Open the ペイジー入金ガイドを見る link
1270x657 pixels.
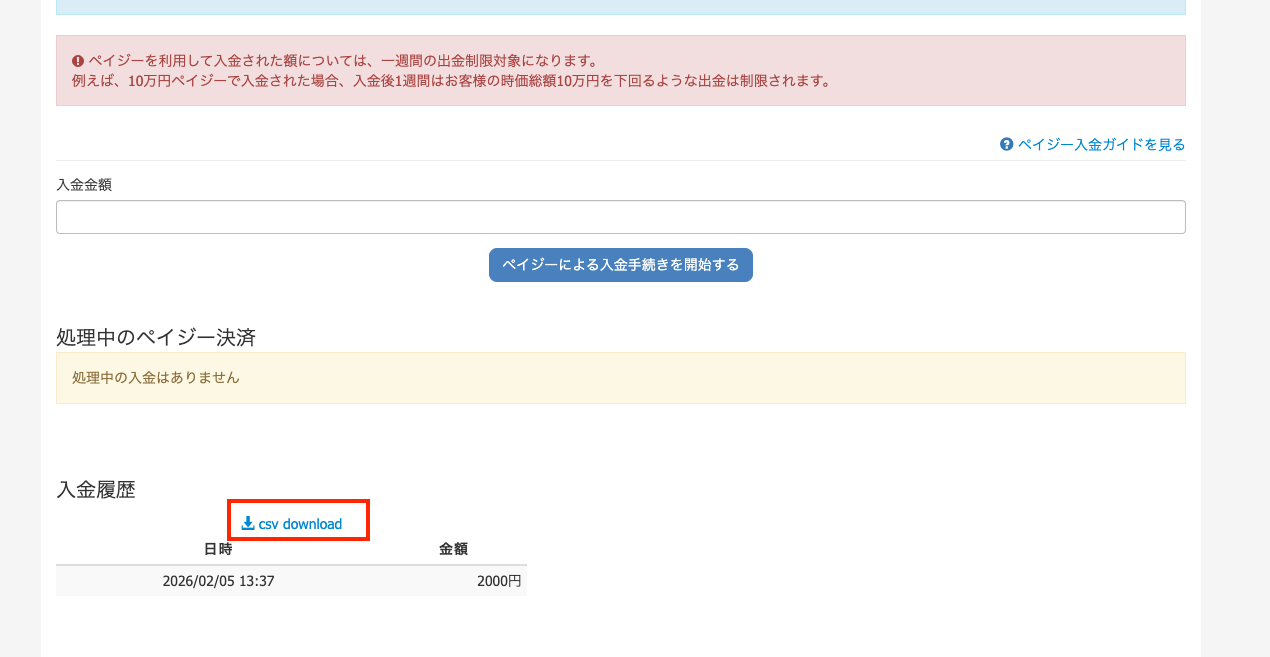1101,144
